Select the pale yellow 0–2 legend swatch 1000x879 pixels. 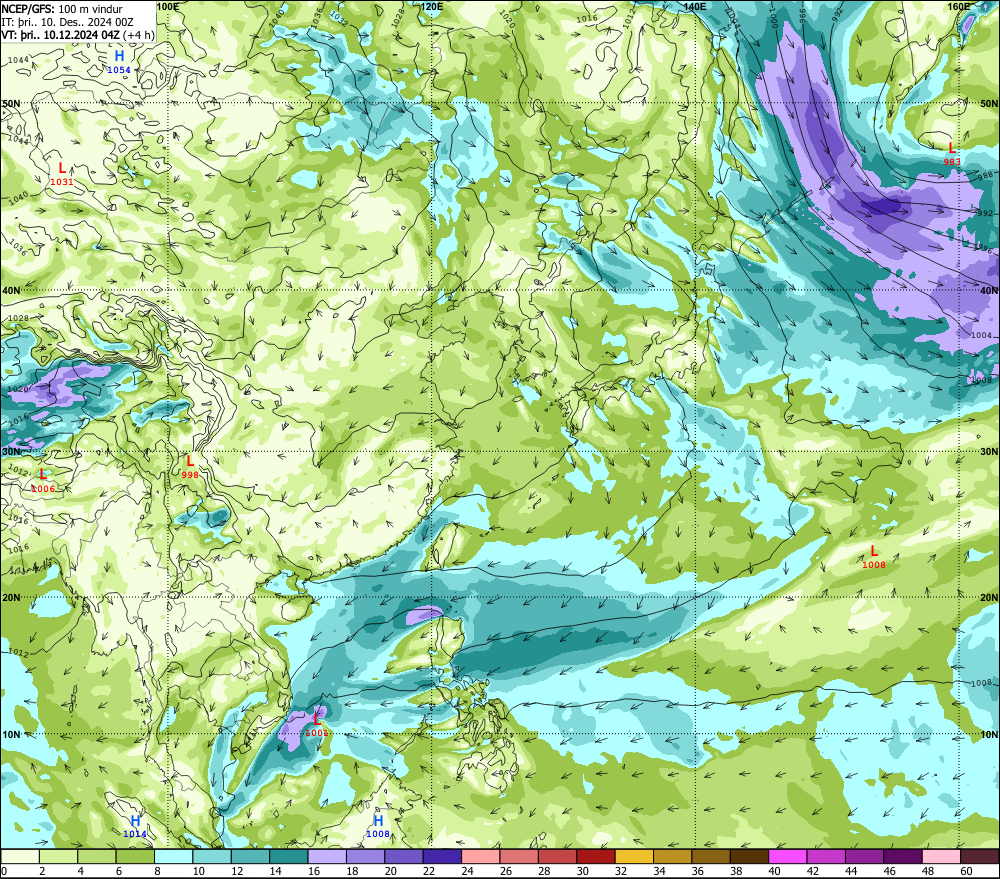[20, 856]
